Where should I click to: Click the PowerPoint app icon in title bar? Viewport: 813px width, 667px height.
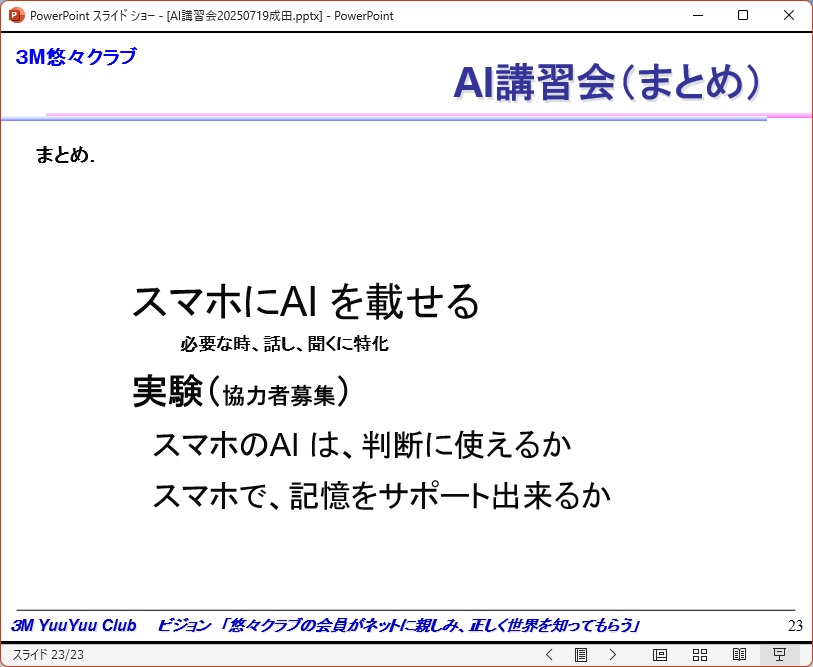(x=16, y=15)
